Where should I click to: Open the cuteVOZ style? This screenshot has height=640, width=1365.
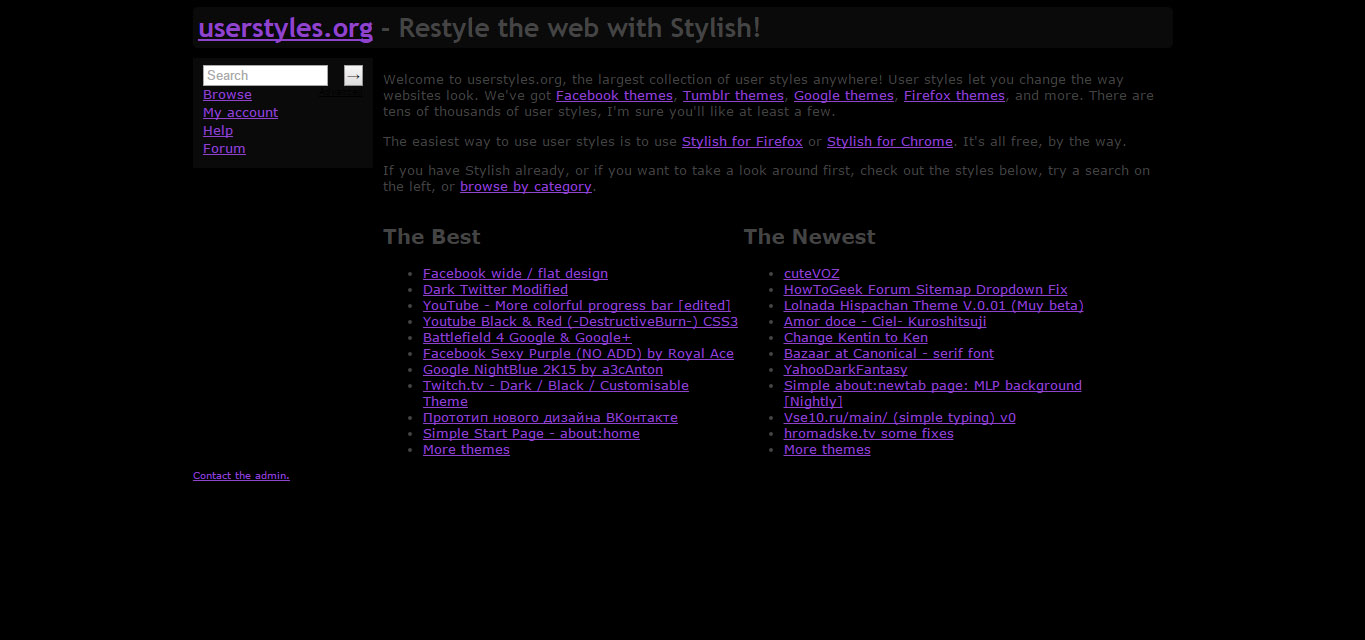pyautogui.click(x=812, y=274)
